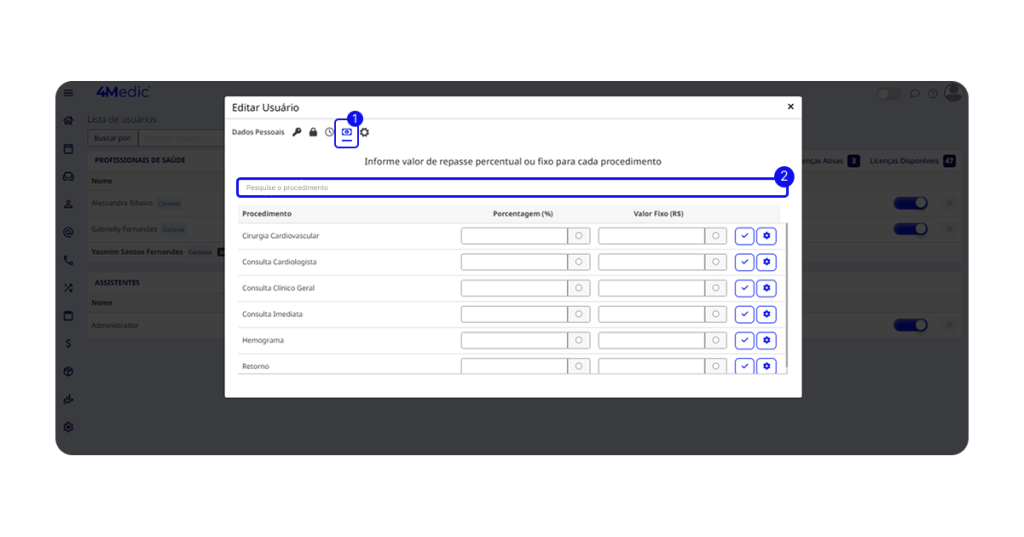Open the hamburger menu in sidebar
This screenshot has width=1024, height=537.
68,93
